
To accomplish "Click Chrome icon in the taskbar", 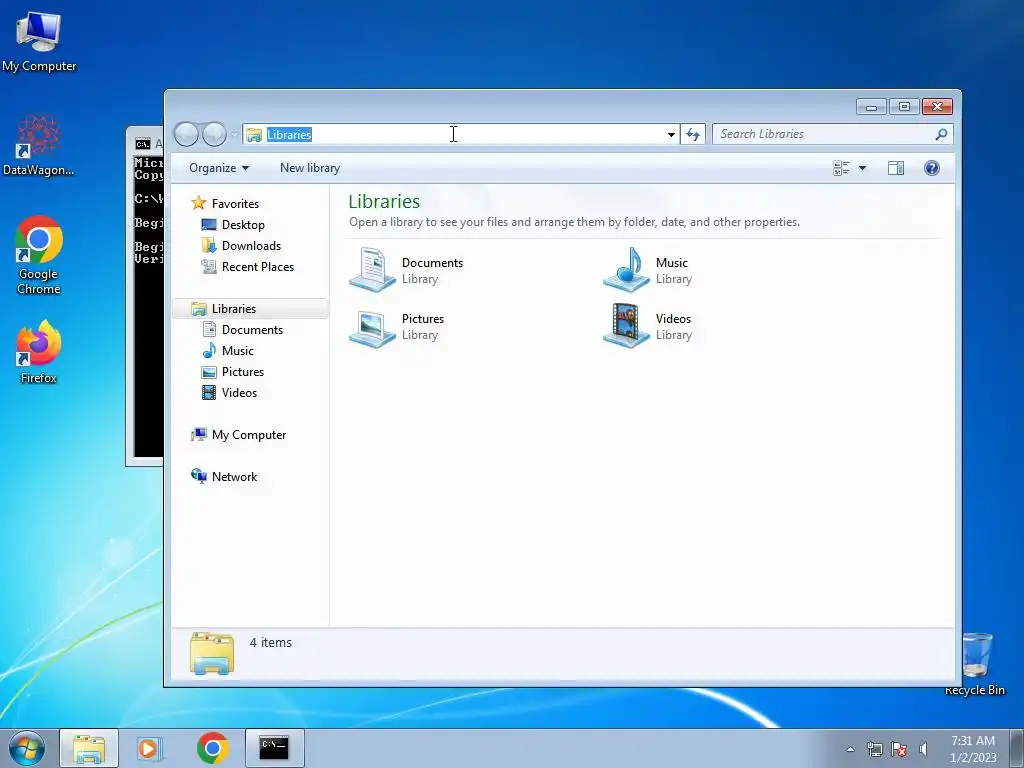I will (212, 748).
